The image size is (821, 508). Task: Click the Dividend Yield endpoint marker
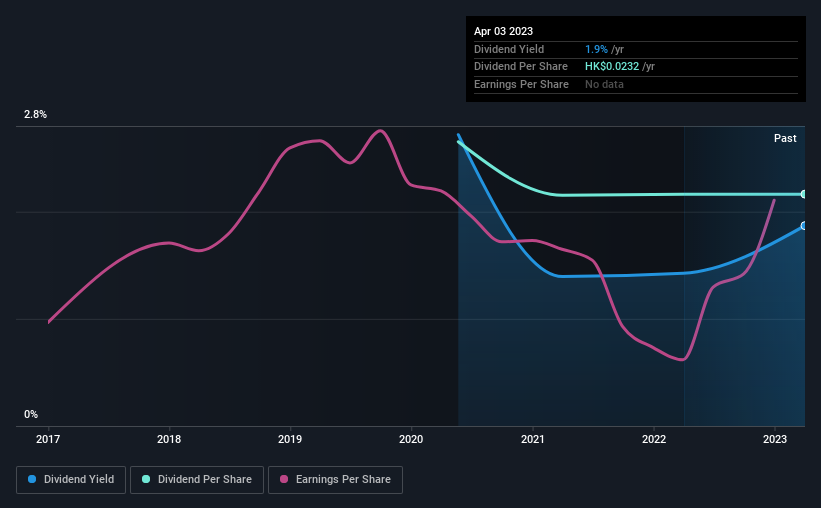click(804, 226)
